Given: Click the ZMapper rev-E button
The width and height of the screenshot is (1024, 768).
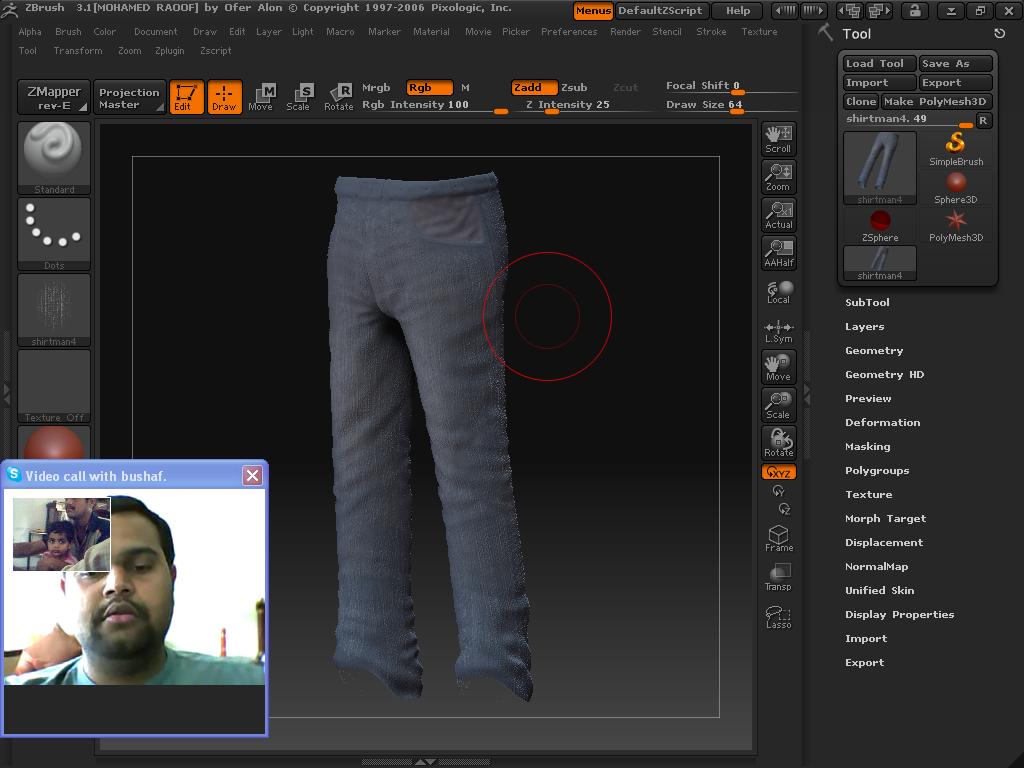Looking at the screenshot, I should click(54, 97).
